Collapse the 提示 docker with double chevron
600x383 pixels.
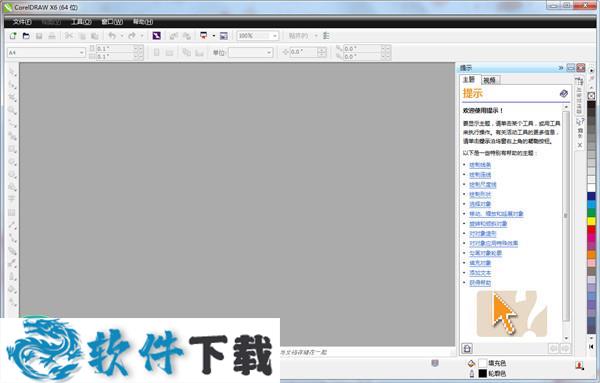pyautogui.click(x=561, y=68)
